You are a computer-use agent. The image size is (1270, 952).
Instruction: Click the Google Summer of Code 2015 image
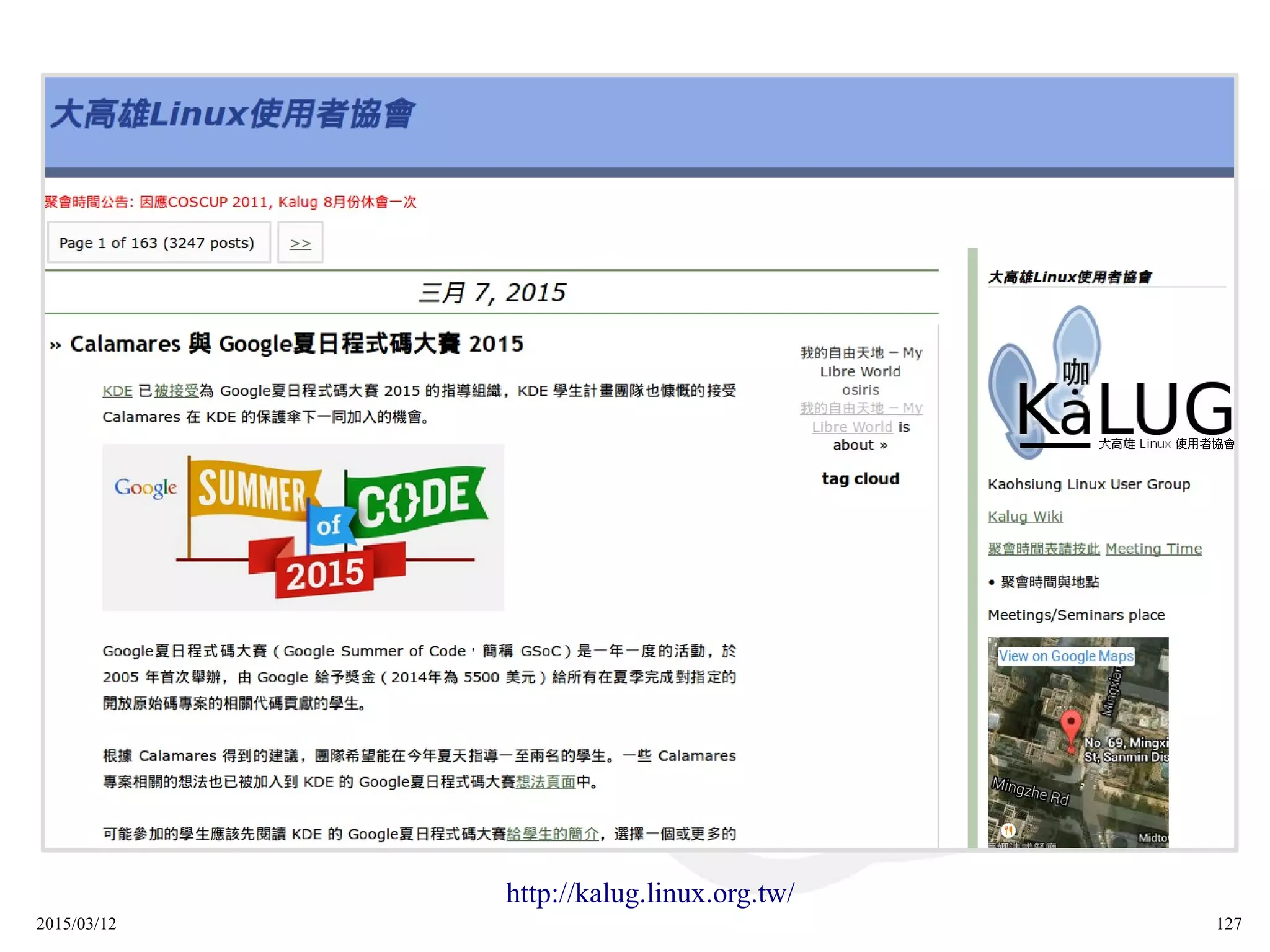point(303,527)
